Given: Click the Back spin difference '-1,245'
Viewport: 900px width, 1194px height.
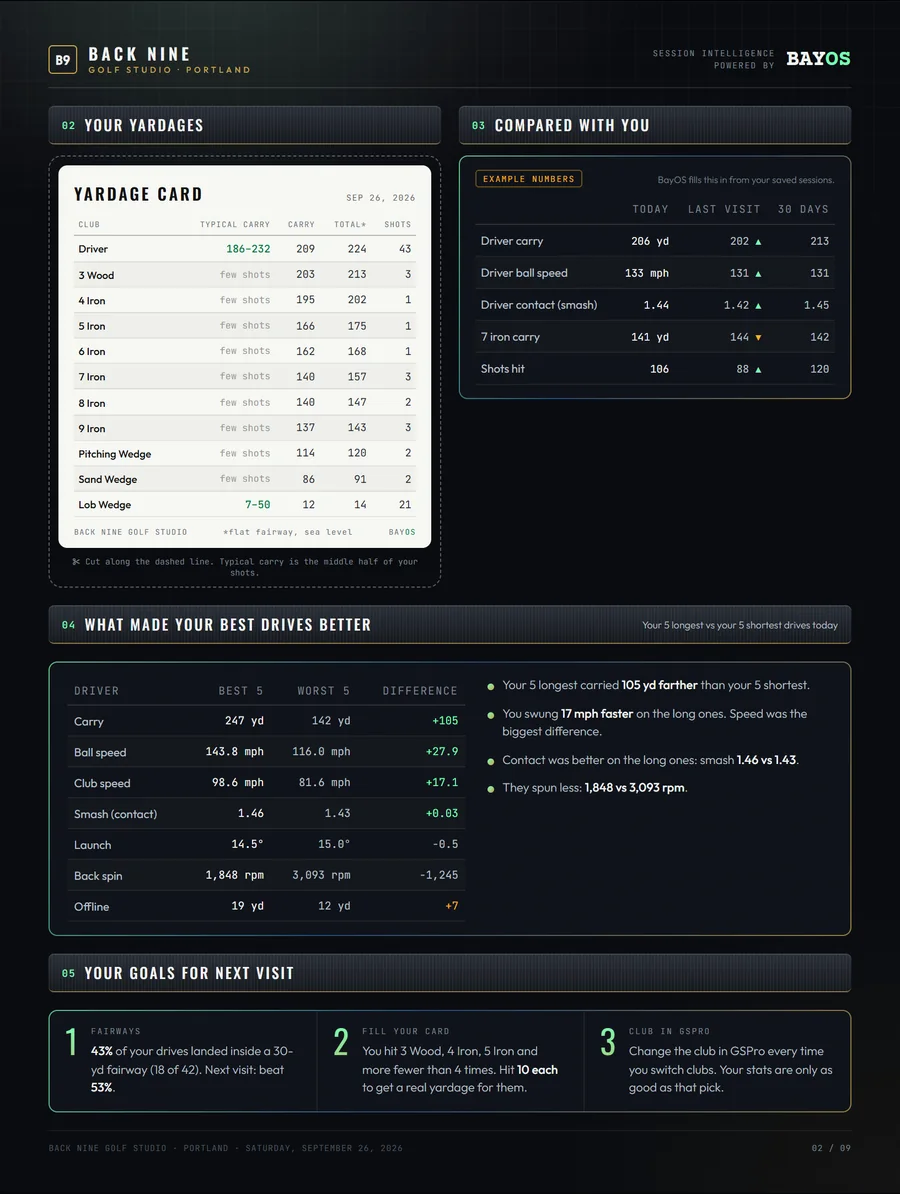Looking at the screenshot, I should [439, 876].
